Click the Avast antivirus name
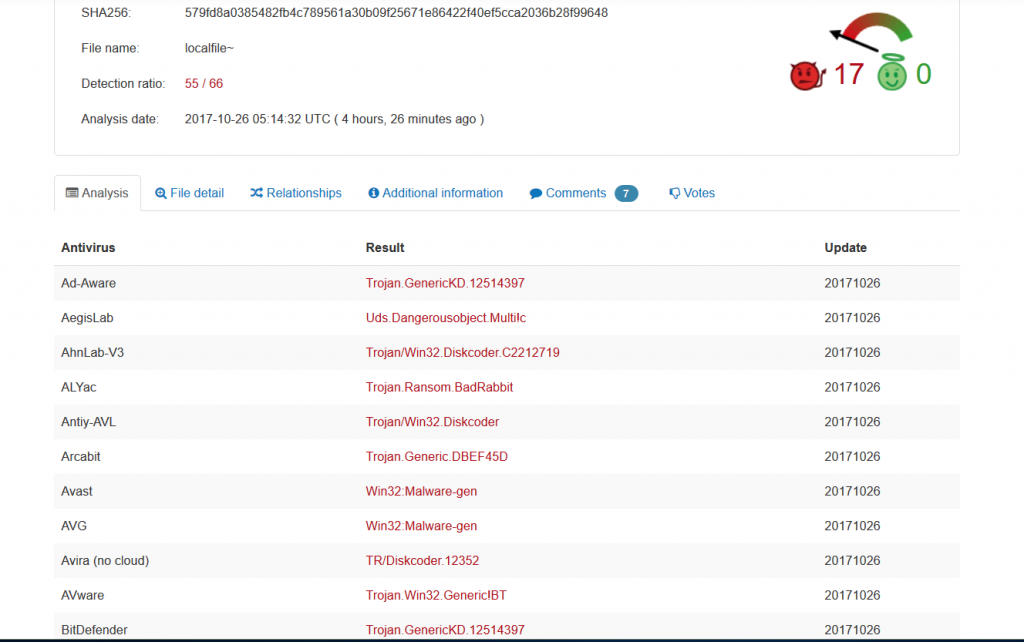This screenshot has height=642, width=1024. tap(76, 490)
